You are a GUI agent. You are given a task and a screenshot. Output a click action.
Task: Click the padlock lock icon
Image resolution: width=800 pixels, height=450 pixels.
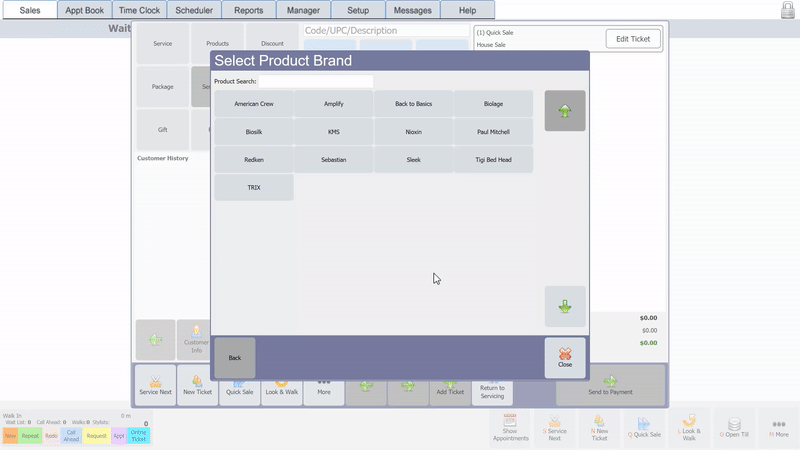788,10
